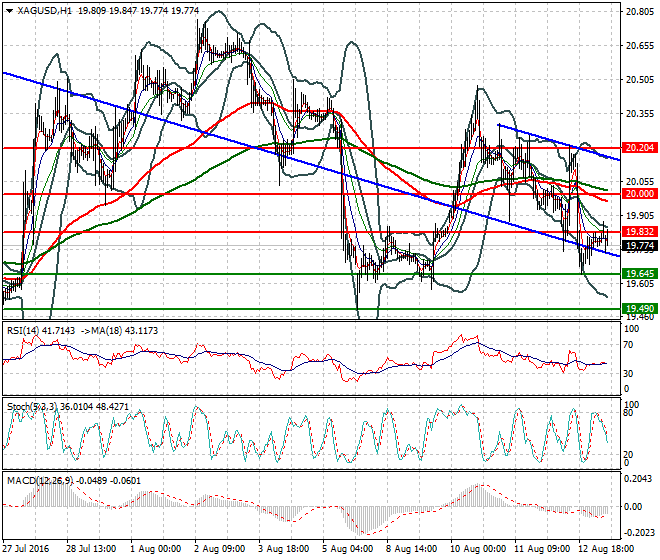Viewport: 660px width, 560px height.
Task: Click the MACD scale value -0.2023
Action: coord(638,533)
